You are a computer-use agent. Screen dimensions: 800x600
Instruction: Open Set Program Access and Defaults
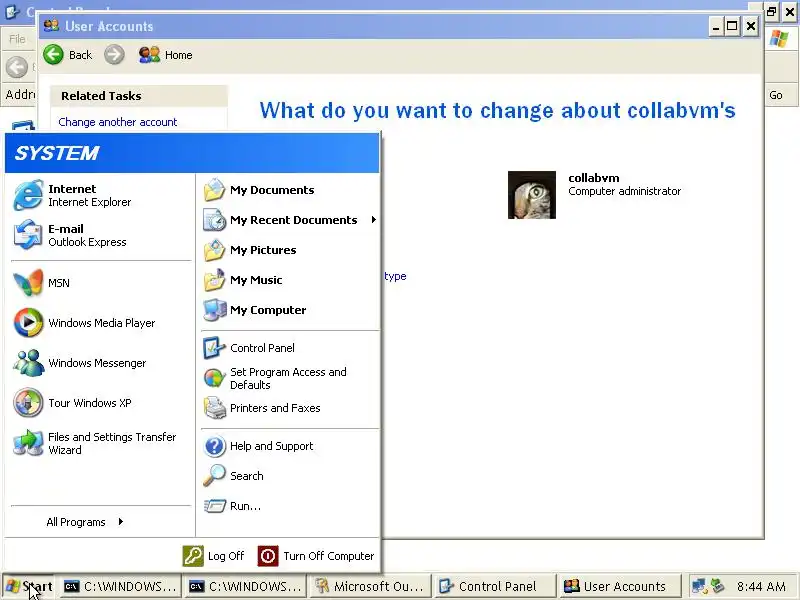pos(290,378)
